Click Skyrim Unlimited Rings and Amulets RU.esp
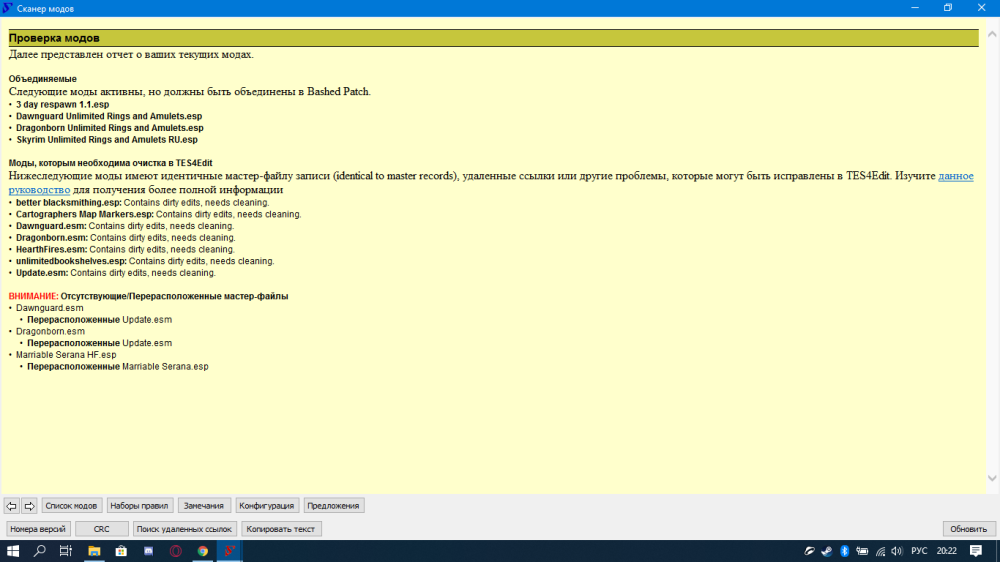Viewport: 1000px width, 562px height. (x=107, y=140)
